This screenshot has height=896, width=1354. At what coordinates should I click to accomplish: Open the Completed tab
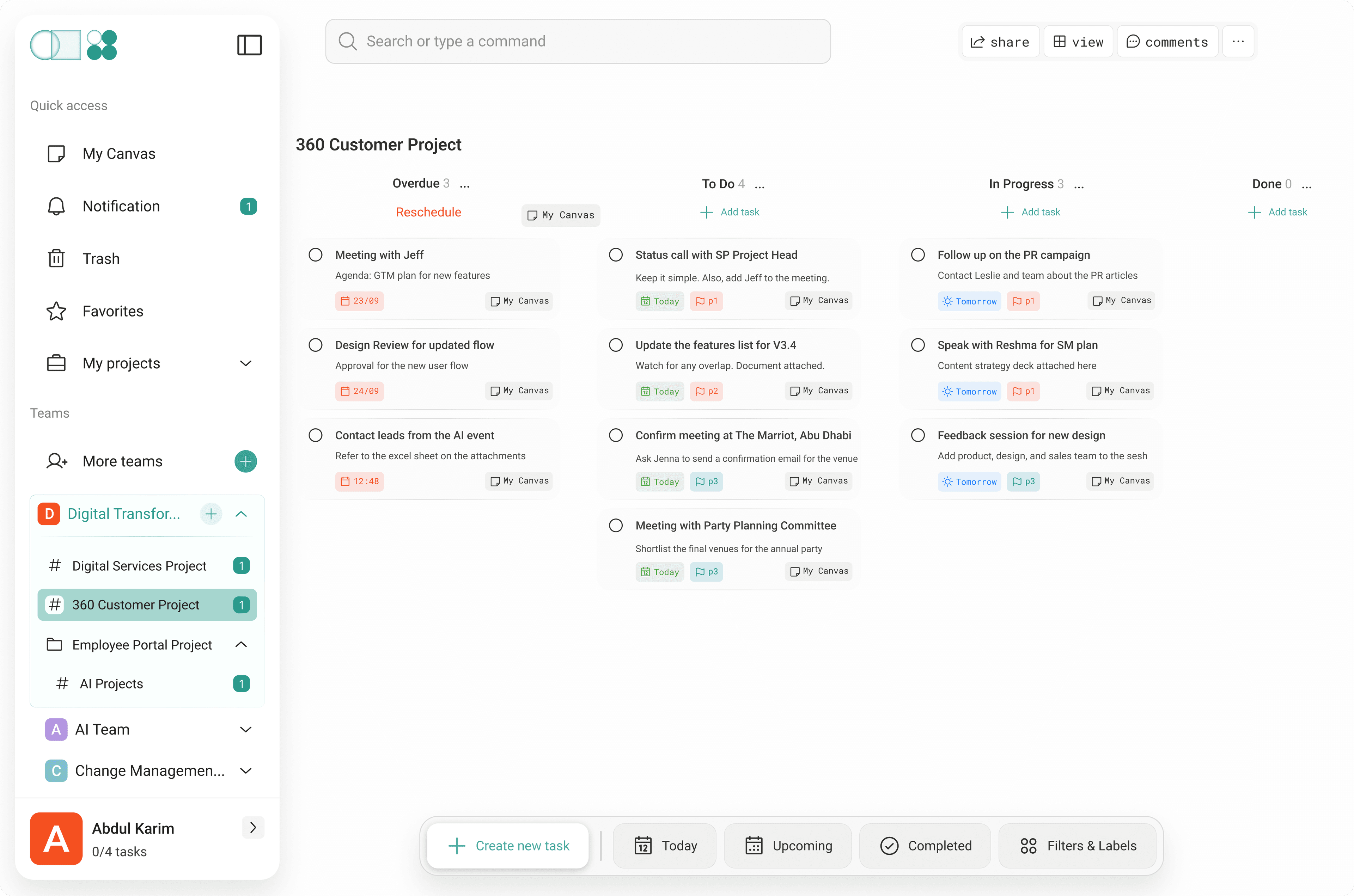pos(925,846)
